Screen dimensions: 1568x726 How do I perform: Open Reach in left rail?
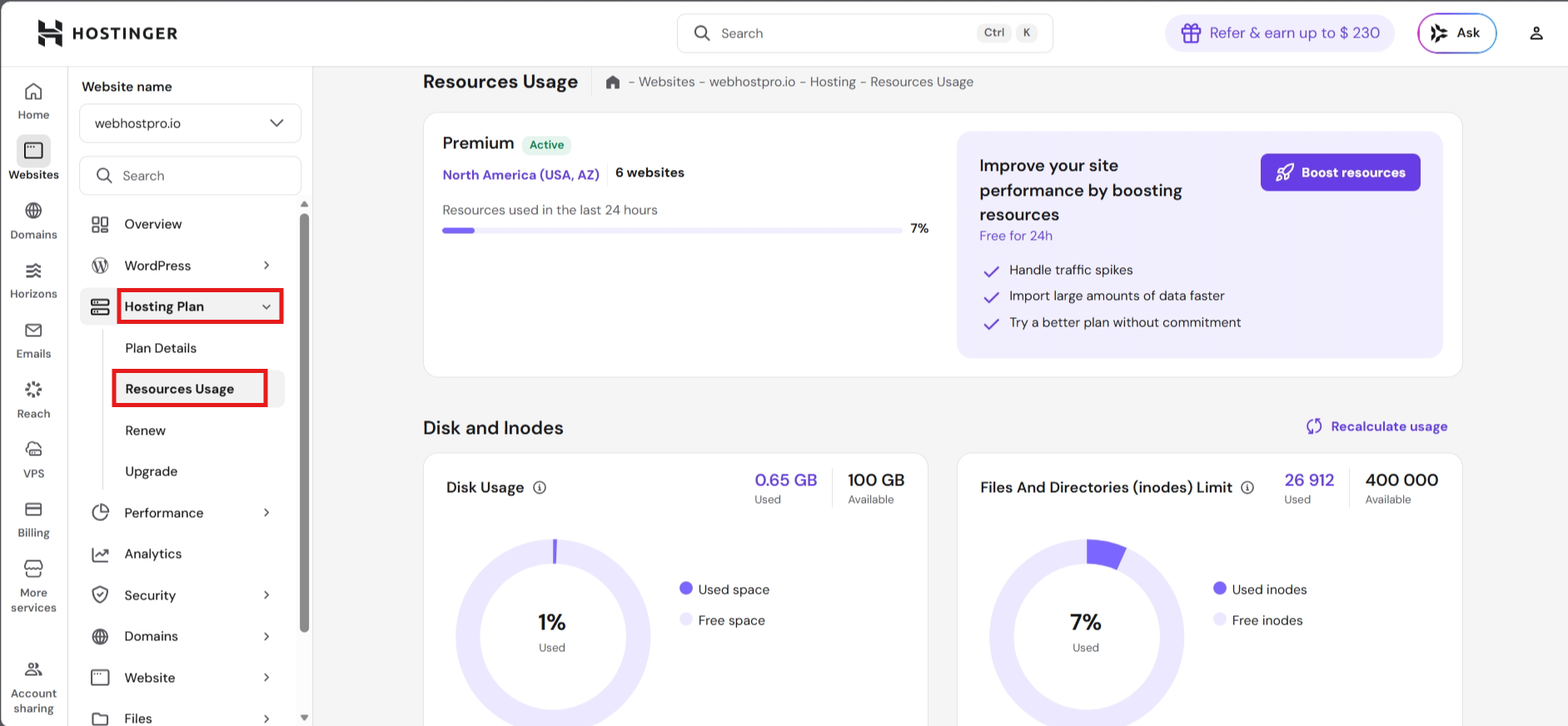(33, 400)
